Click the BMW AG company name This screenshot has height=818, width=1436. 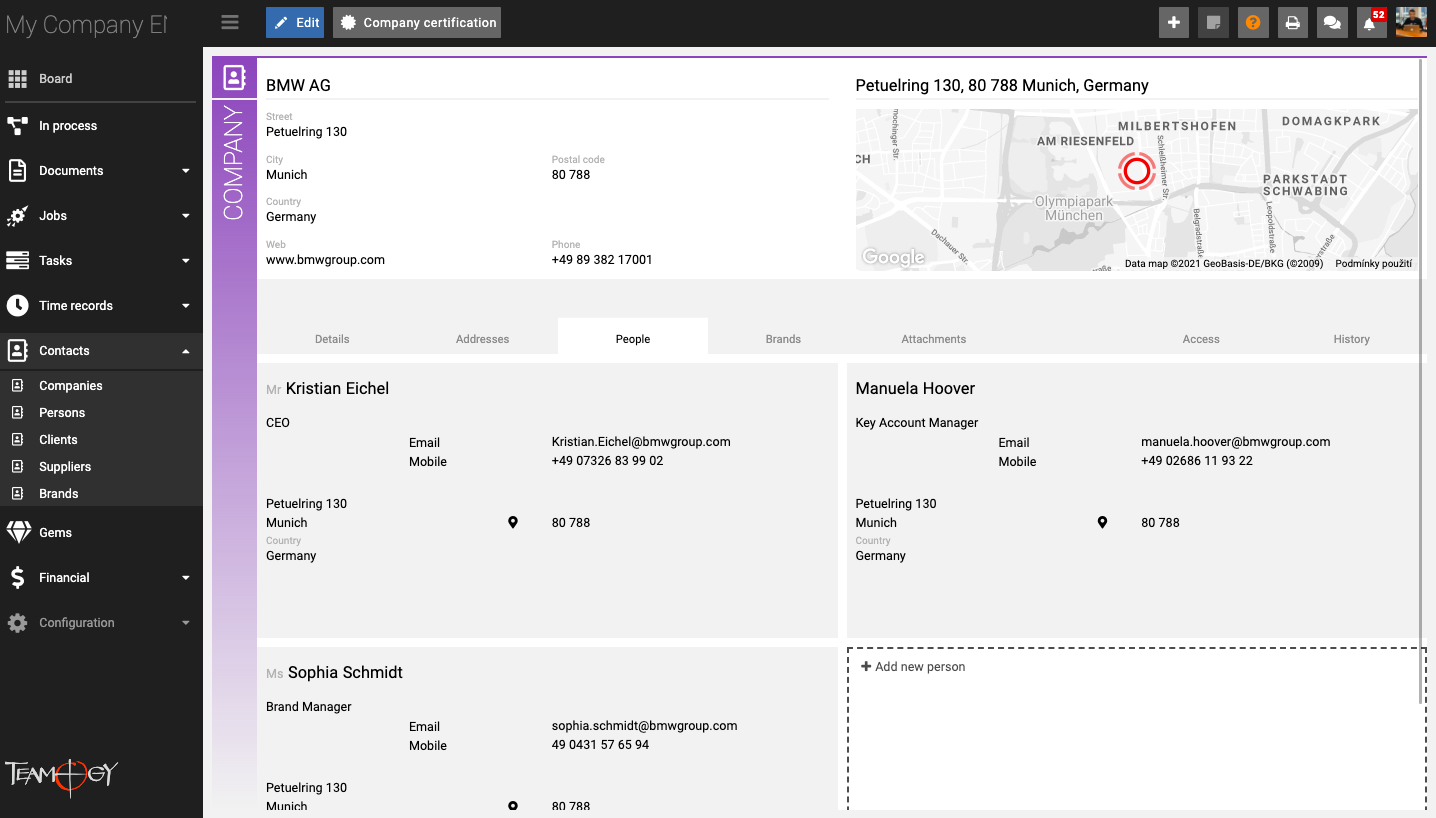point(298,85)
